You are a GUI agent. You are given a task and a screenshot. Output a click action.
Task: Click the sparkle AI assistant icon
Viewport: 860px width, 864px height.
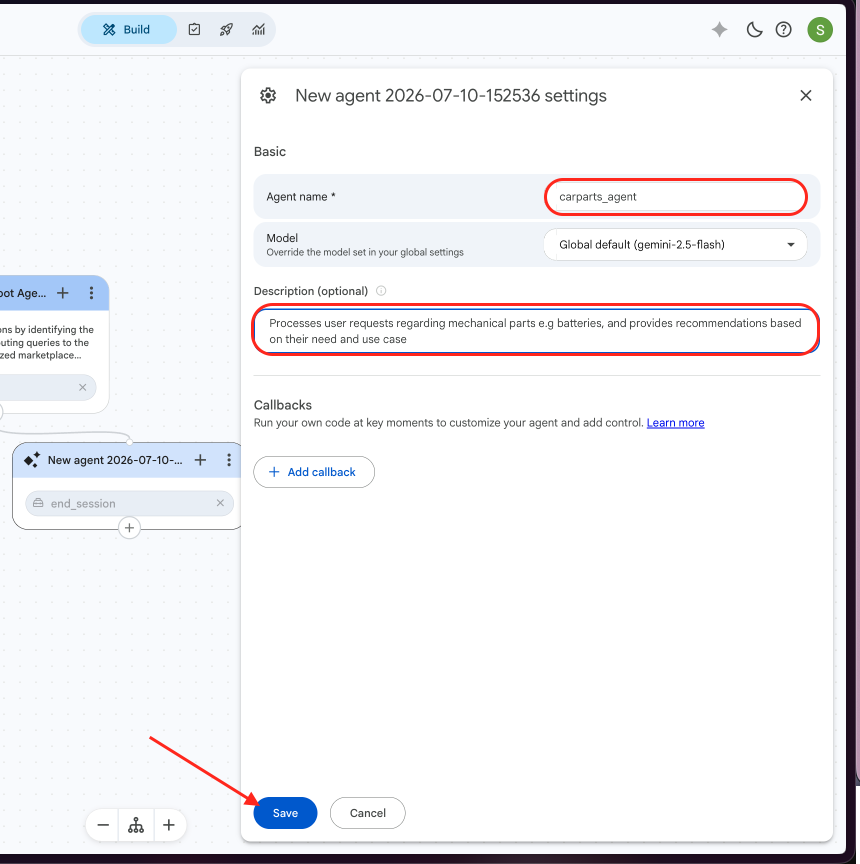click(x=719, y=30)
